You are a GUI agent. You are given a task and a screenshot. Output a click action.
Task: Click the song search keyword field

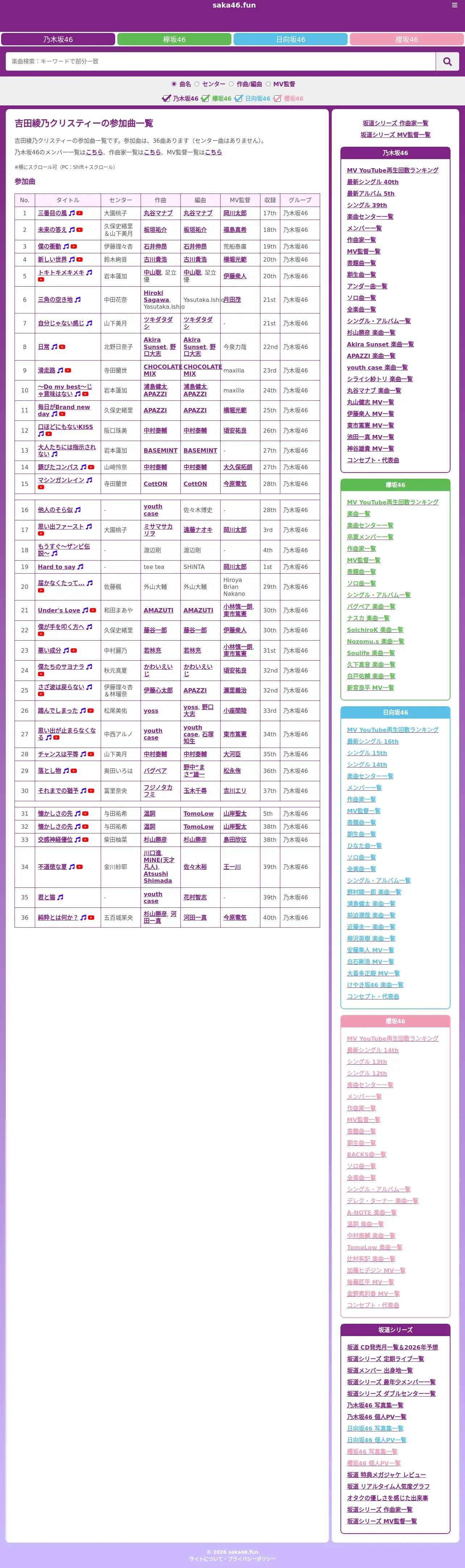click(x=221, y=62)
